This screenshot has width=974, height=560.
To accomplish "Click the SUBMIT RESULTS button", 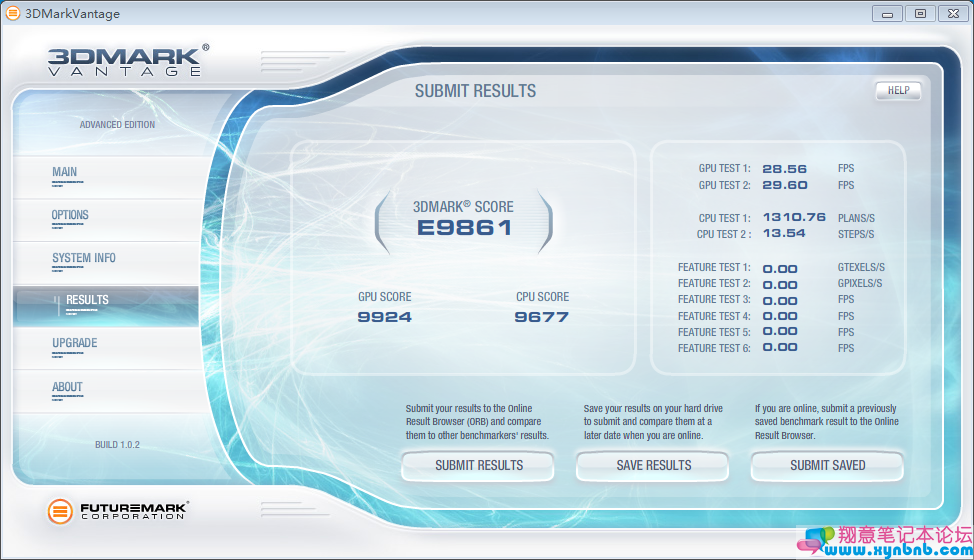I will pos(478,466).
